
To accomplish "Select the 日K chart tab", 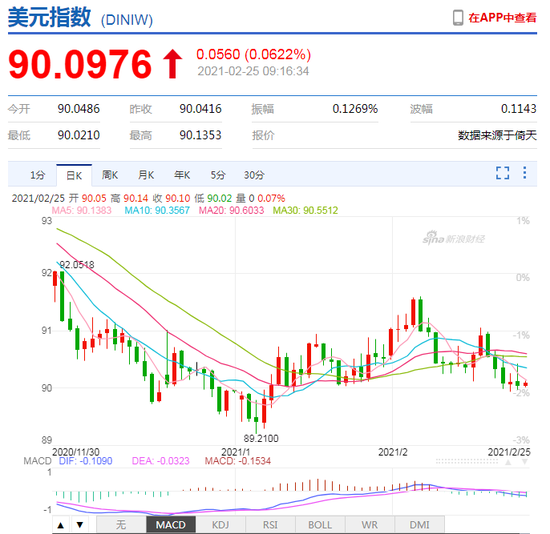I will [x=74, y=175].
